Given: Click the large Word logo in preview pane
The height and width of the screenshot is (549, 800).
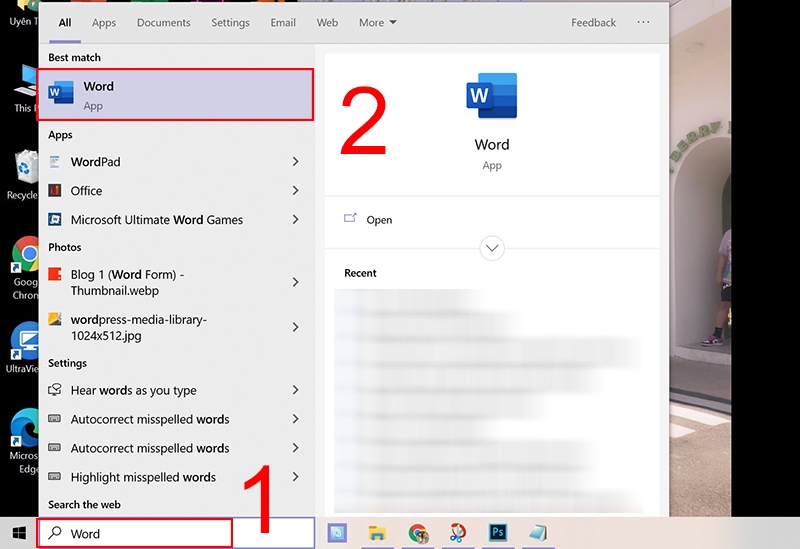Looking at the screenshot, I should [491, 95].
